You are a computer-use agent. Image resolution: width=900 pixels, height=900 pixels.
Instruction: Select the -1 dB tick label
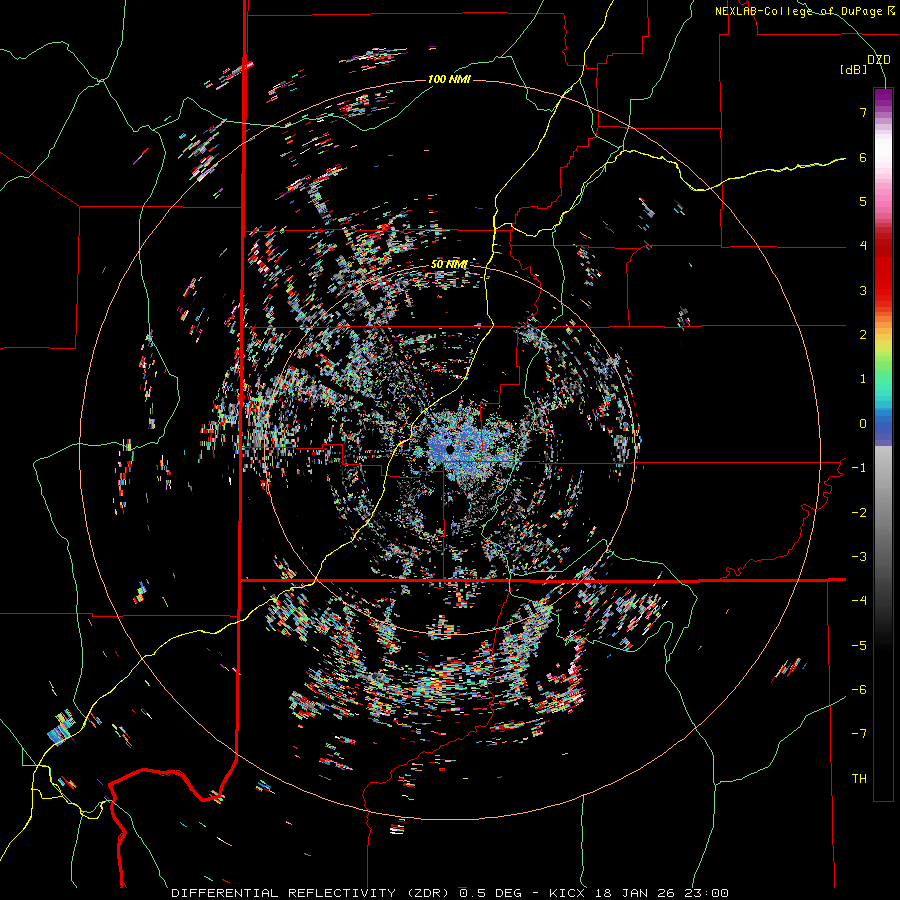[x=859, y=467]
